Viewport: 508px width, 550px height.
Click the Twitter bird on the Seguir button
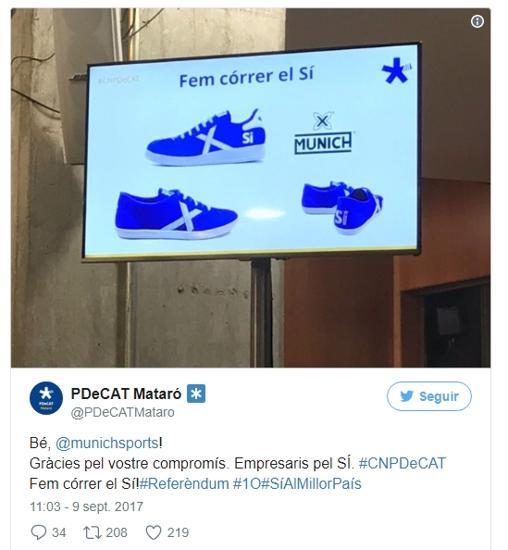(407, 396)
